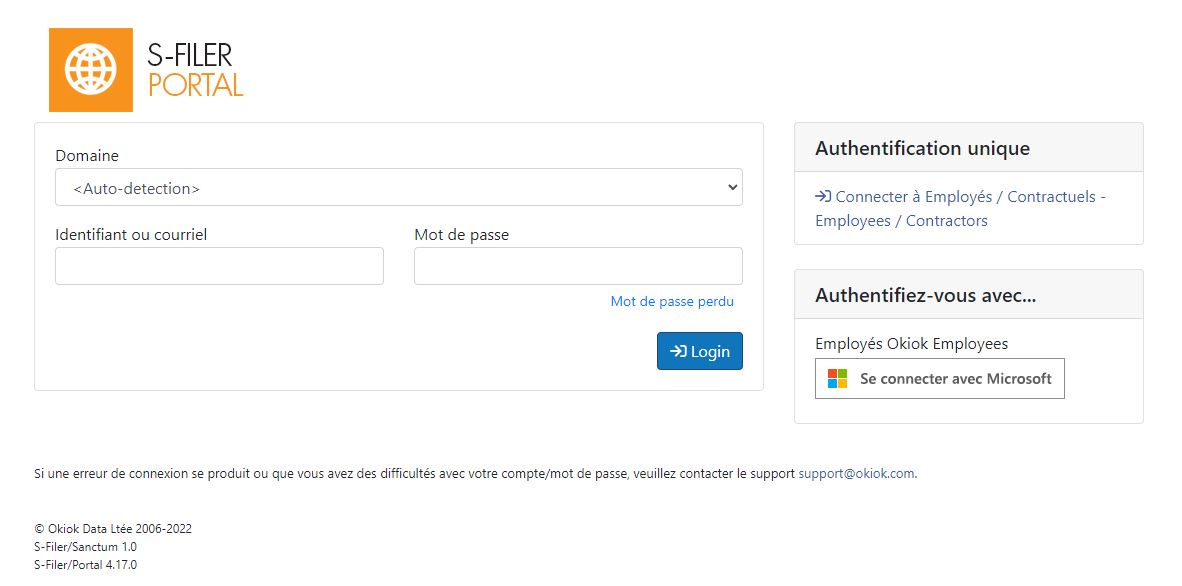This screenshot has width=1182, height=586.
Task: Click the Microsoft four-color logo icon
Action: (x=838, y=379)
